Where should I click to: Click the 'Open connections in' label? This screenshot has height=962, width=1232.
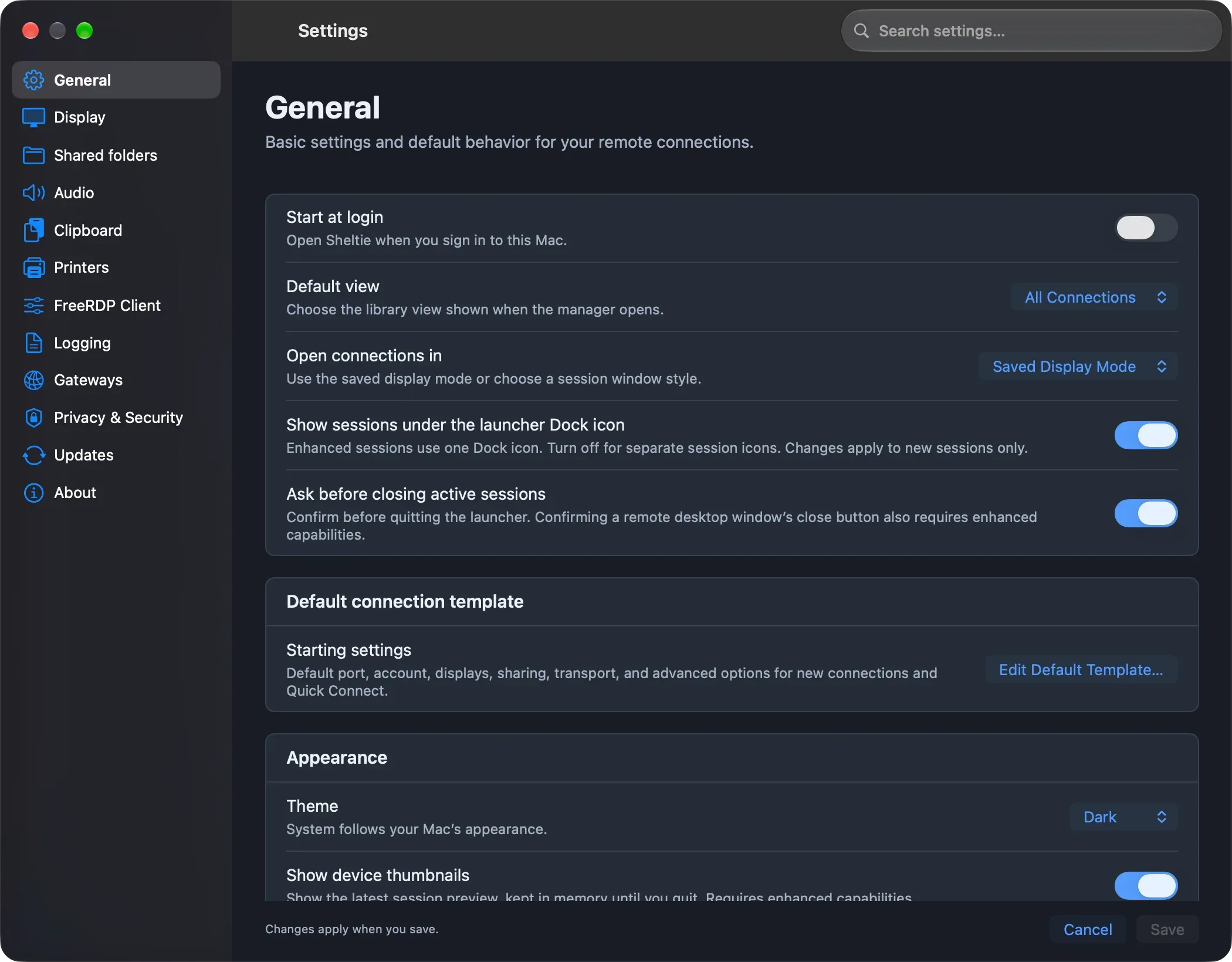(364, 355)
